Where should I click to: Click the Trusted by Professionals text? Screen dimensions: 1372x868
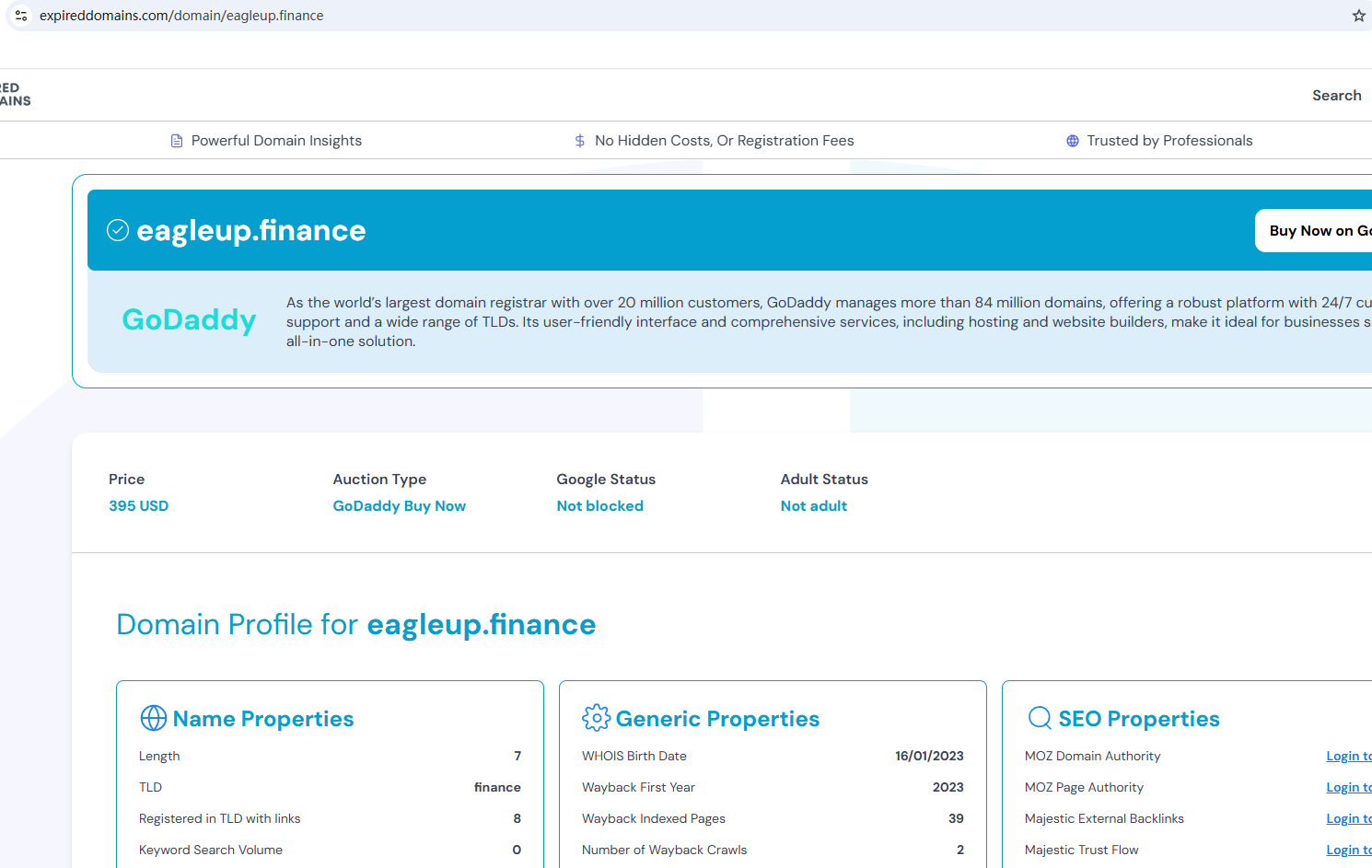pos(1169,141)
